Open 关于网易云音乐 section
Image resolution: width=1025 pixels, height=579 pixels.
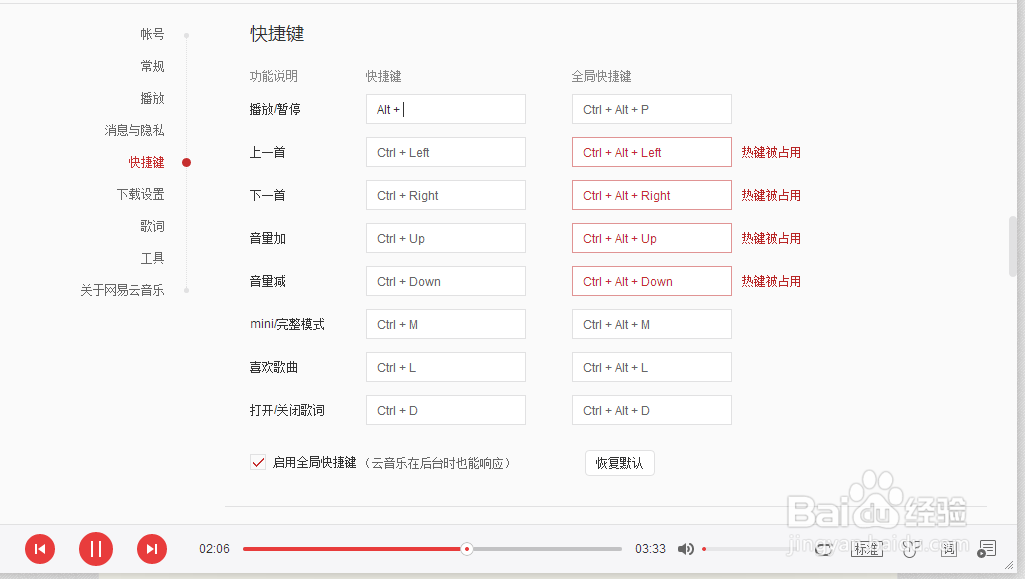pos(122,290)
